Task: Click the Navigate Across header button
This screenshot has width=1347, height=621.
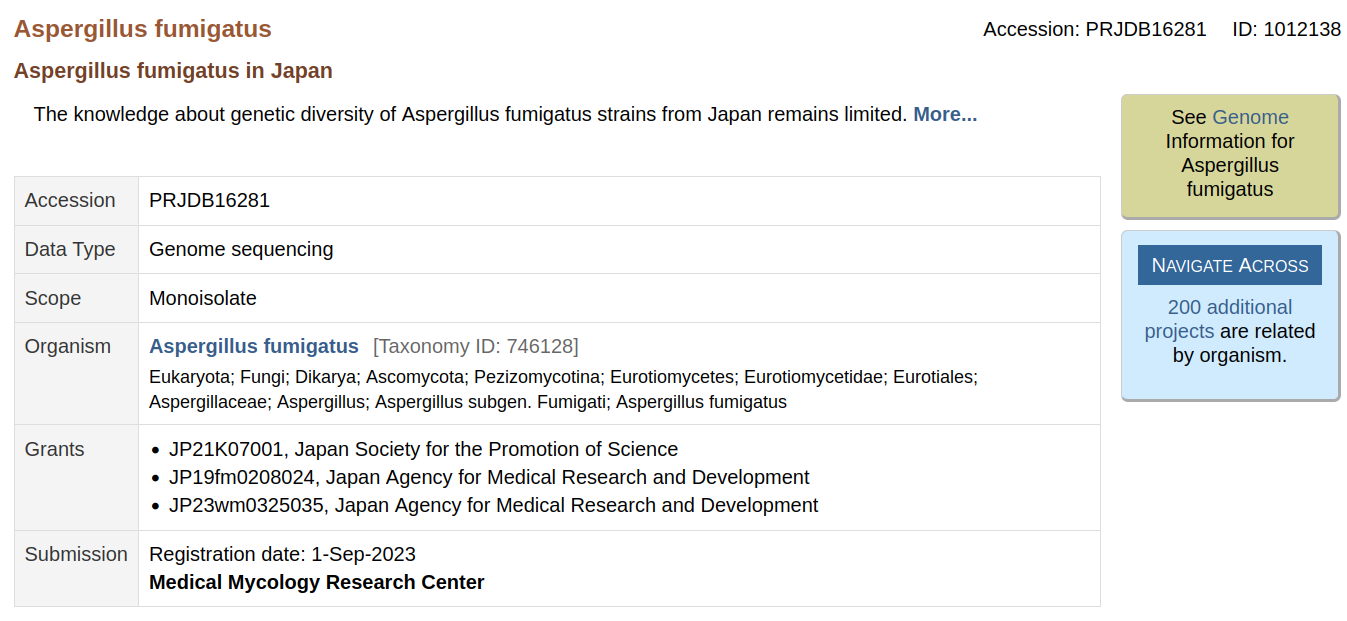Action: pyautogui.click(x=1229, y=265)
